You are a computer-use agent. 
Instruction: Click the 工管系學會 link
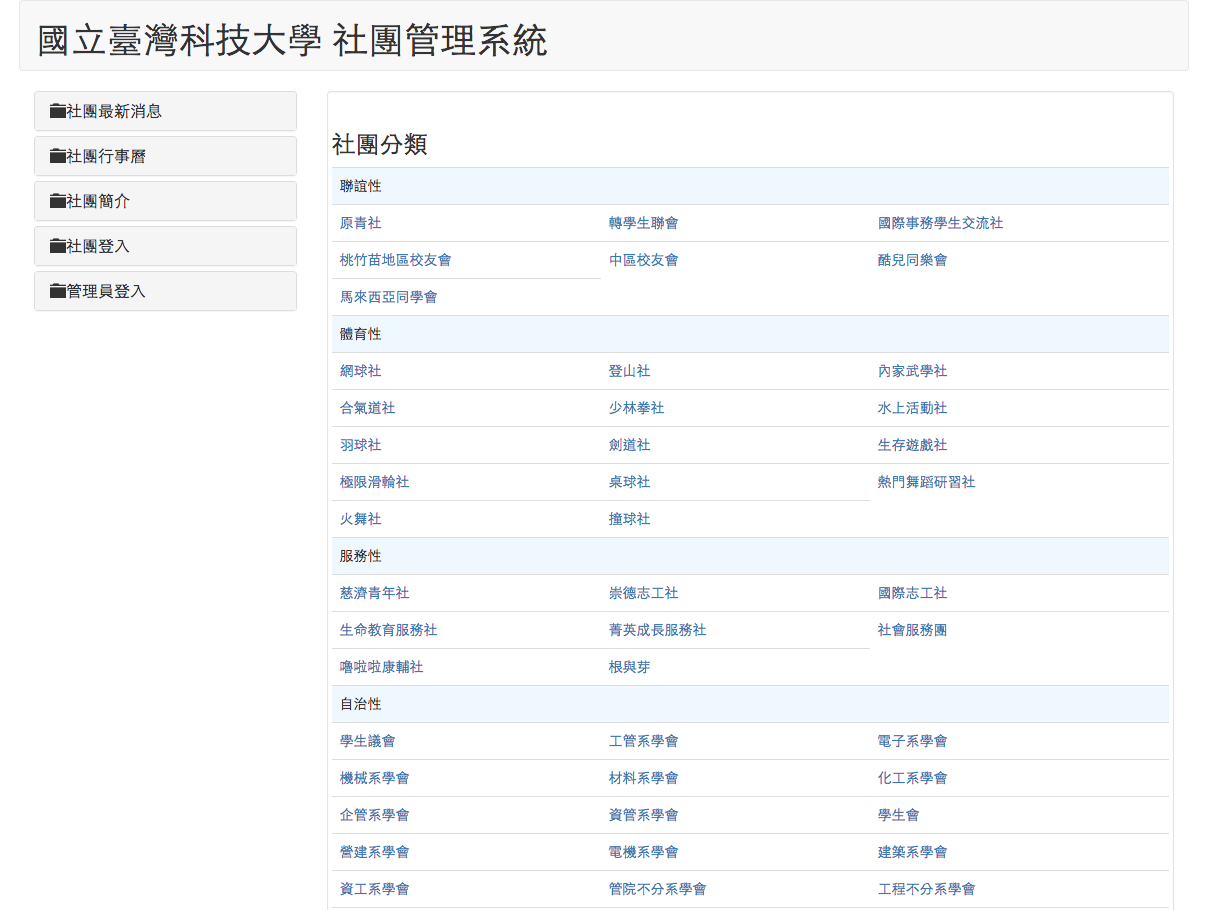tap(643, 741)
